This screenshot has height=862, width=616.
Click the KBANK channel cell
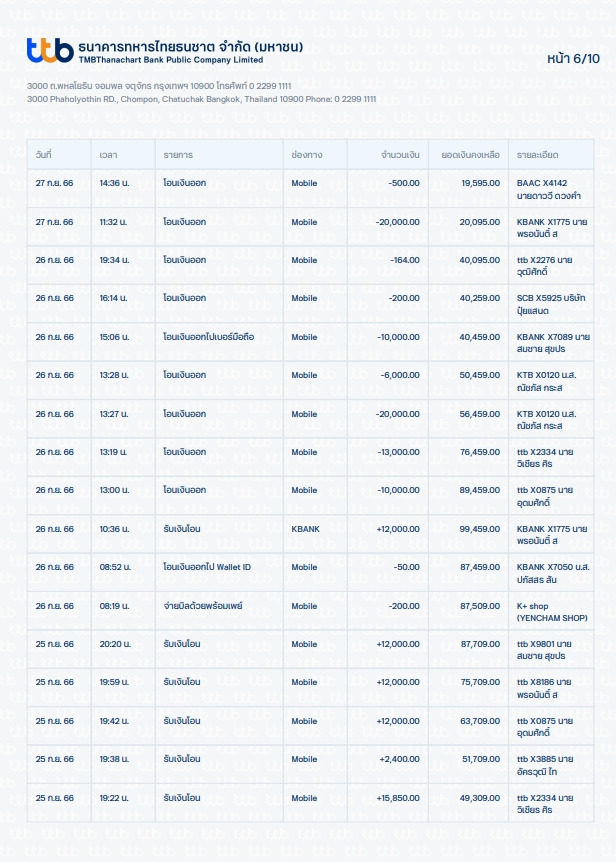click(x=305, y=529)
